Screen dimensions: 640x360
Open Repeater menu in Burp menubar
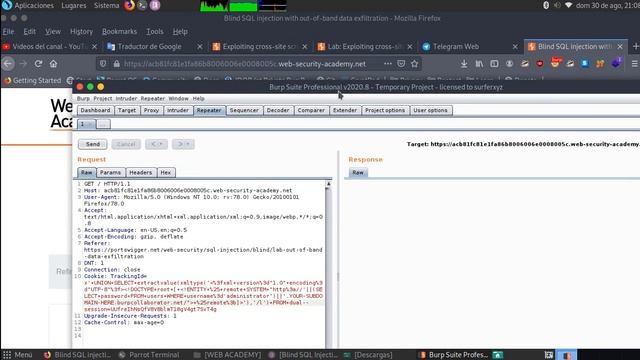[153, 99]
